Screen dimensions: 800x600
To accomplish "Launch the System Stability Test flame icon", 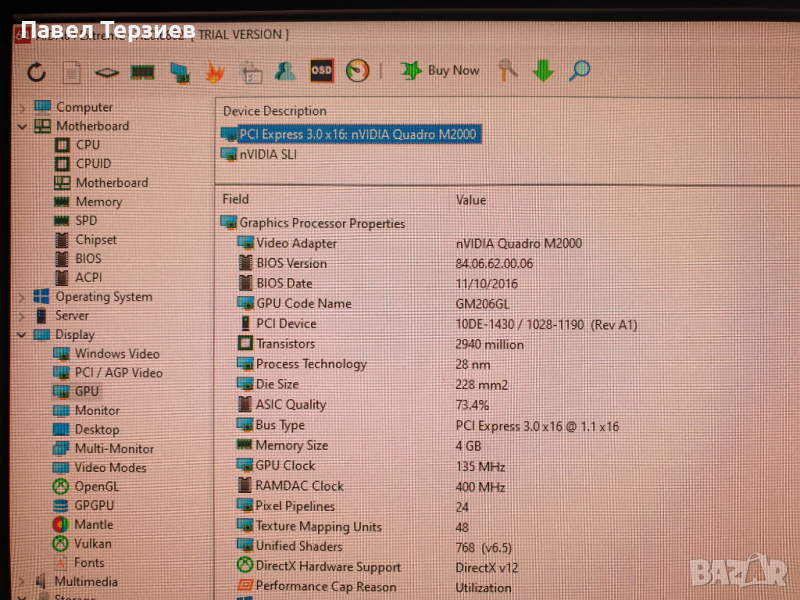I will point(215,72).
